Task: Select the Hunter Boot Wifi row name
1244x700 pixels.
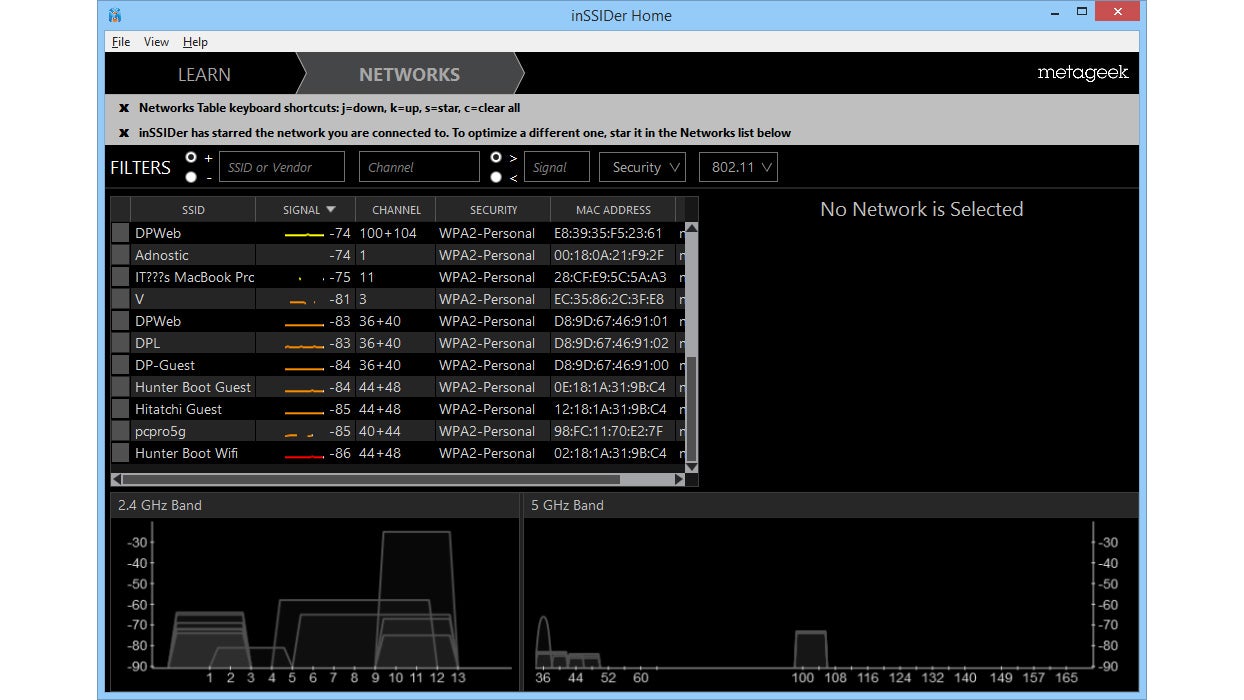Action: pyautogui.click(x=186, y=453)
